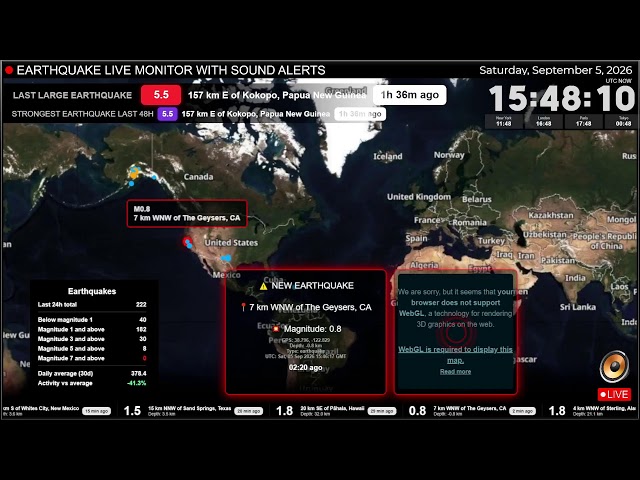Click the UTC NOW label
Viewport: 640px width, 480px height.
(618, 81)
